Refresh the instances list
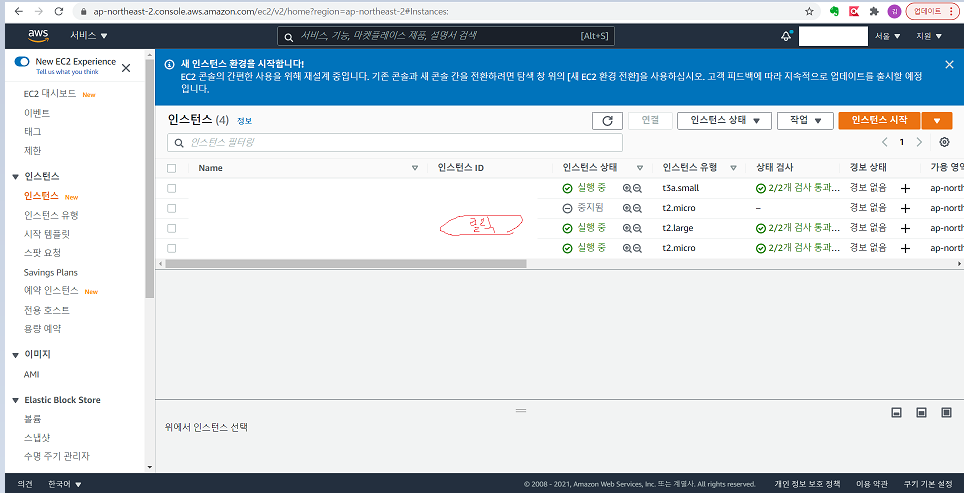This screenshot has height=493, width=964. pyautogui.click(x=607, y=120)
